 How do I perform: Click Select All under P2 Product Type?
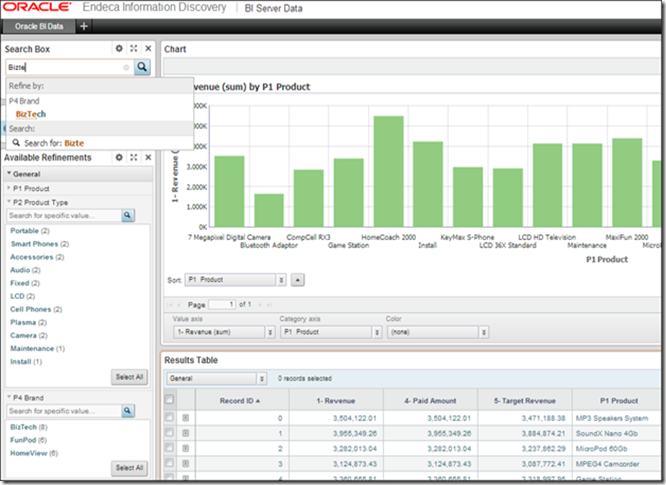(129, 377)
